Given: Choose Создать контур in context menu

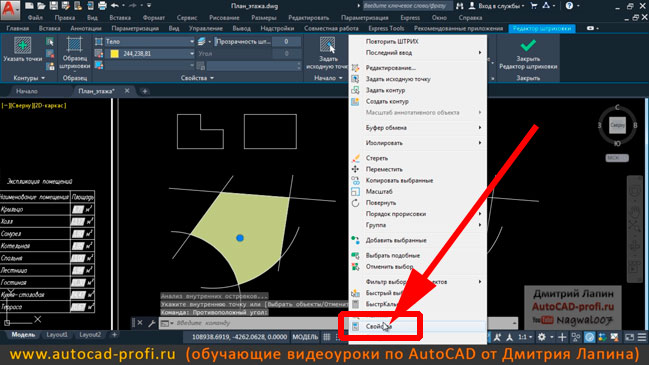Looking at the screenshot, I should pyautogui.click(x=418, y=101).
